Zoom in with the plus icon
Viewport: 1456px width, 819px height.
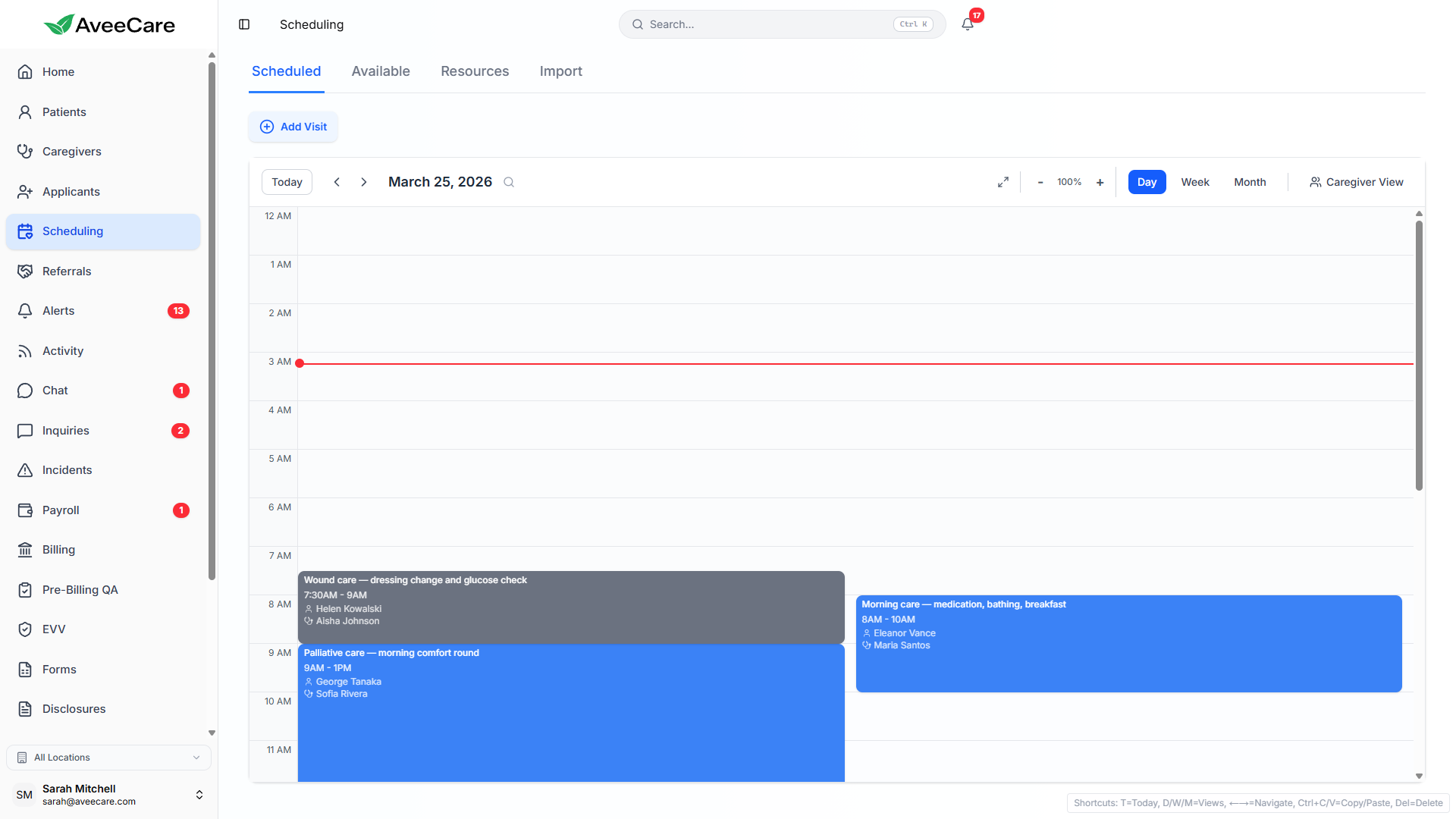click(x=1100, y=182)
